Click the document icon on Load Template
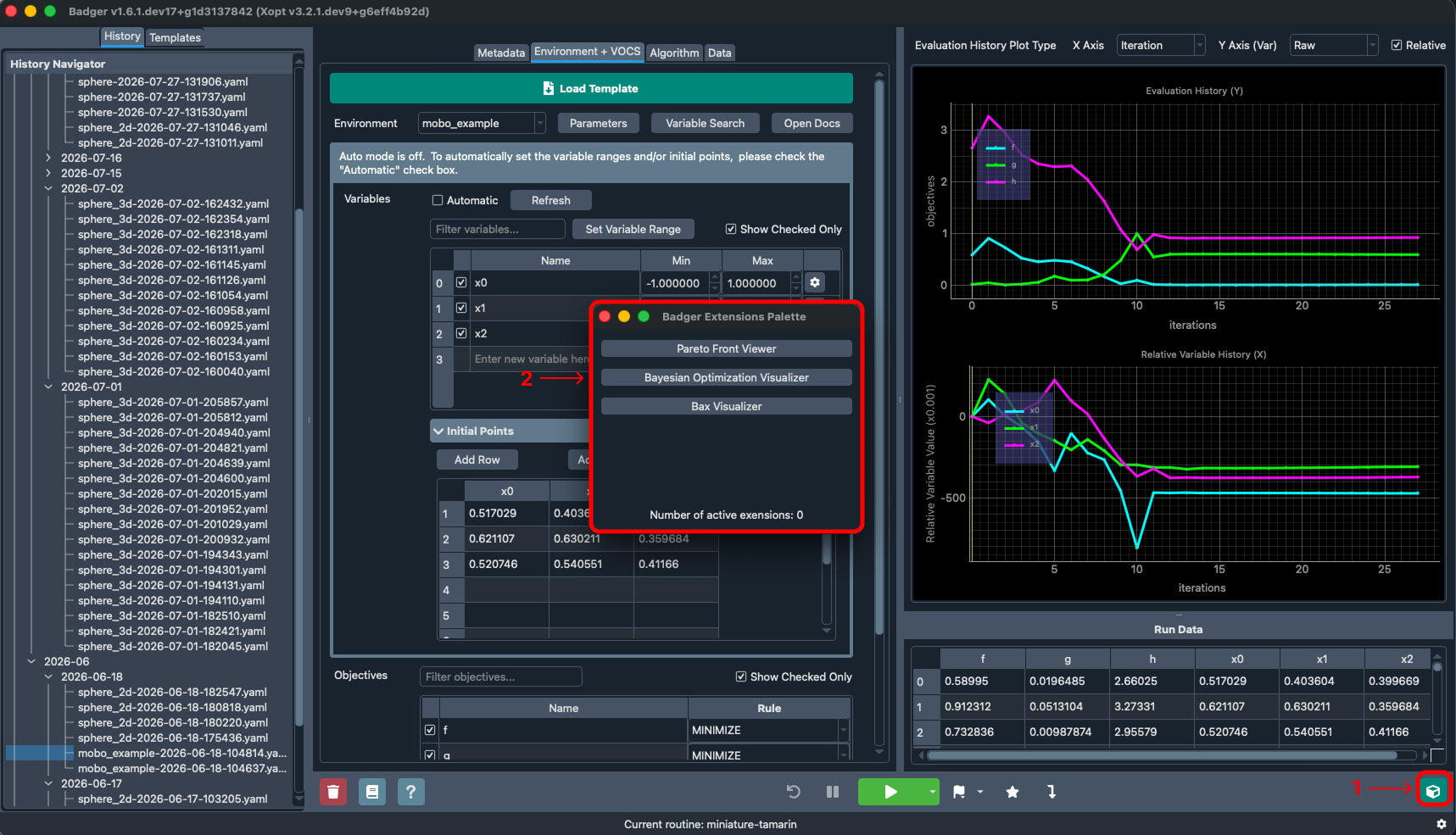 point(549,88)
